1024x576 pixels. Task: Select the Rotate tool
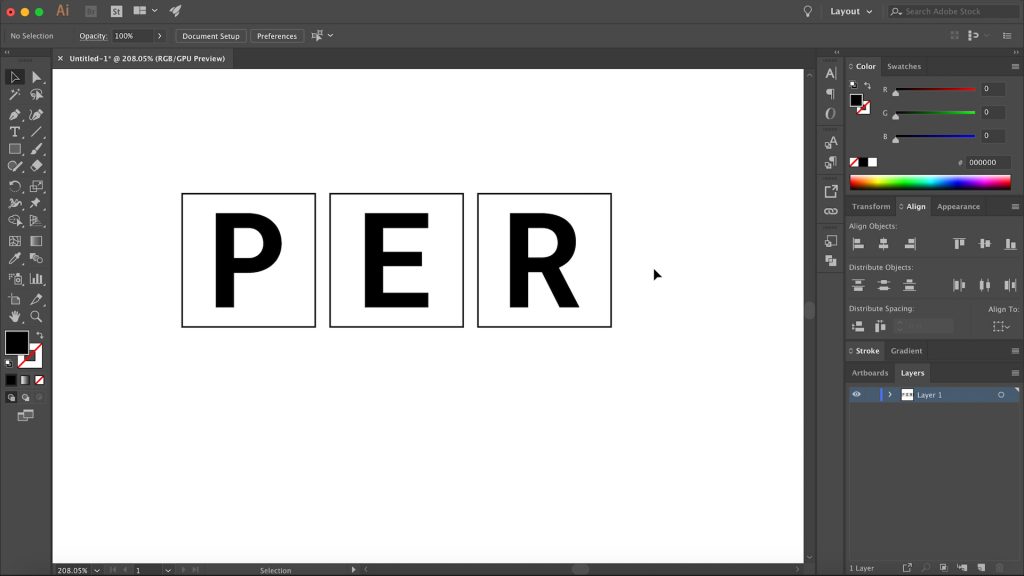coord(14,187)
